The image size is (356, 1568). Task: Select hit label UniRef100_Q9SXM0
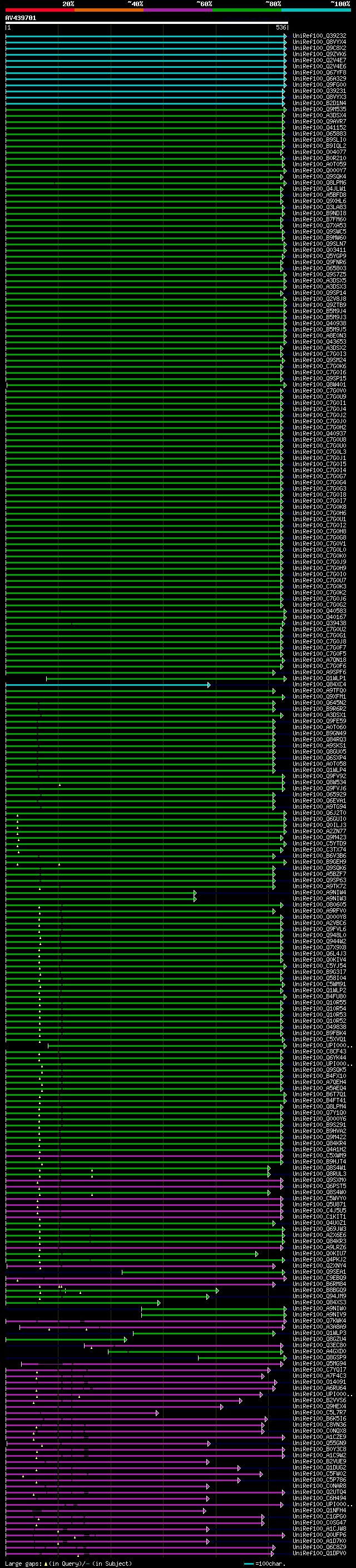pos(319,1180)
